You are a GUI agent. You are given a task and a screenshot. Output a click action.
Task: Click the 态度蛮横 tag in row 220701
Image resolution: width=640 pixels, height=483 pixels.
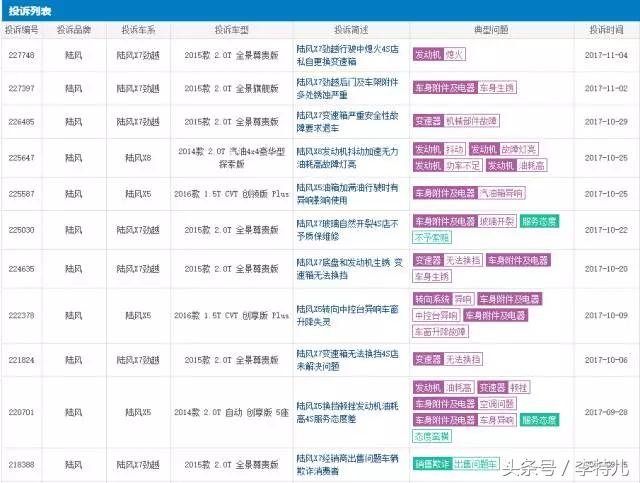tap(432, 436)
